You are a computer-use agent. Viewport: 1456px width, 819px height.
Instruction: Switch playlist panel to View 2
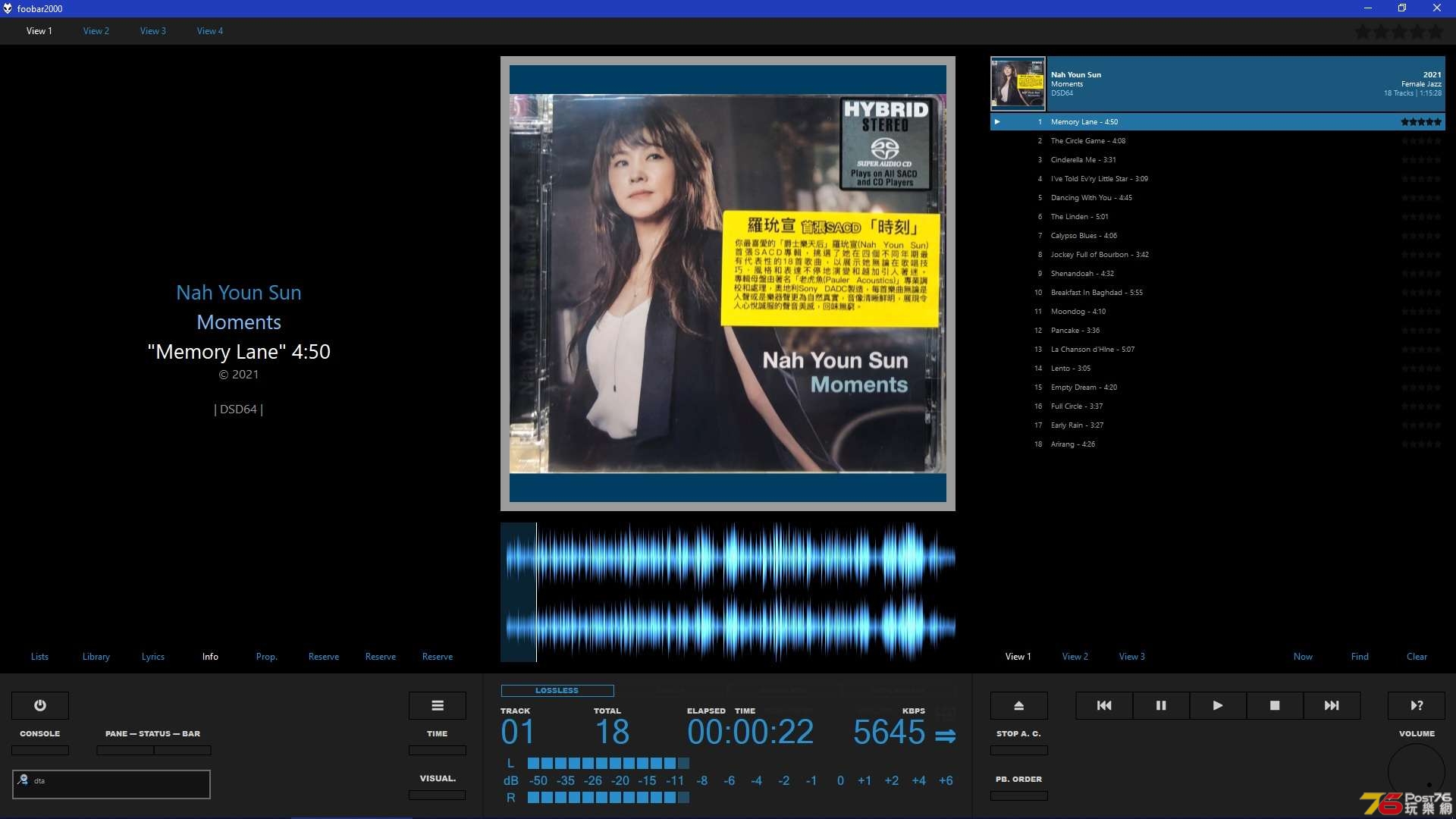click(1075, 657)
